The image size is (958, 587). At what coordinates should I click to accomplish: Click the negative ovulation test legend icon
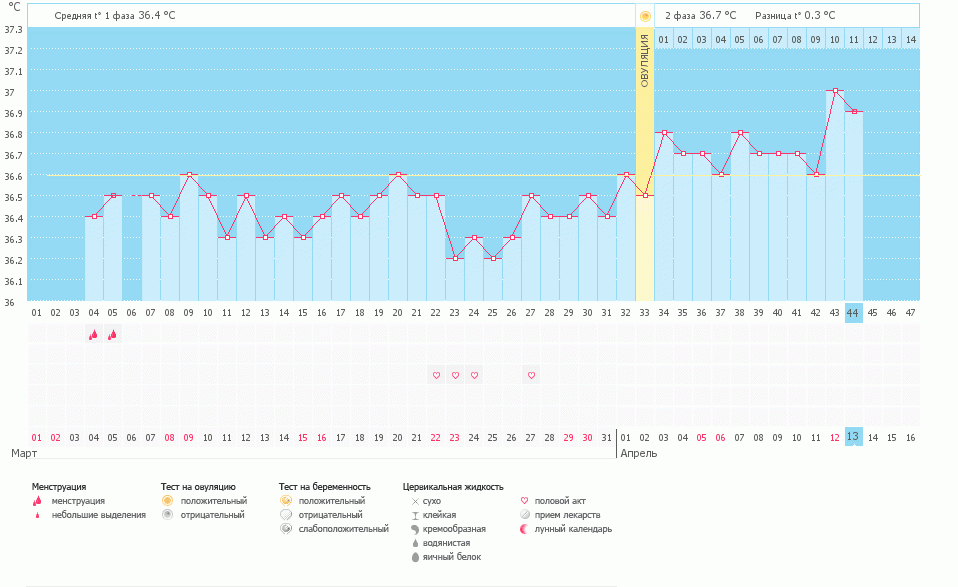point(168,515)
